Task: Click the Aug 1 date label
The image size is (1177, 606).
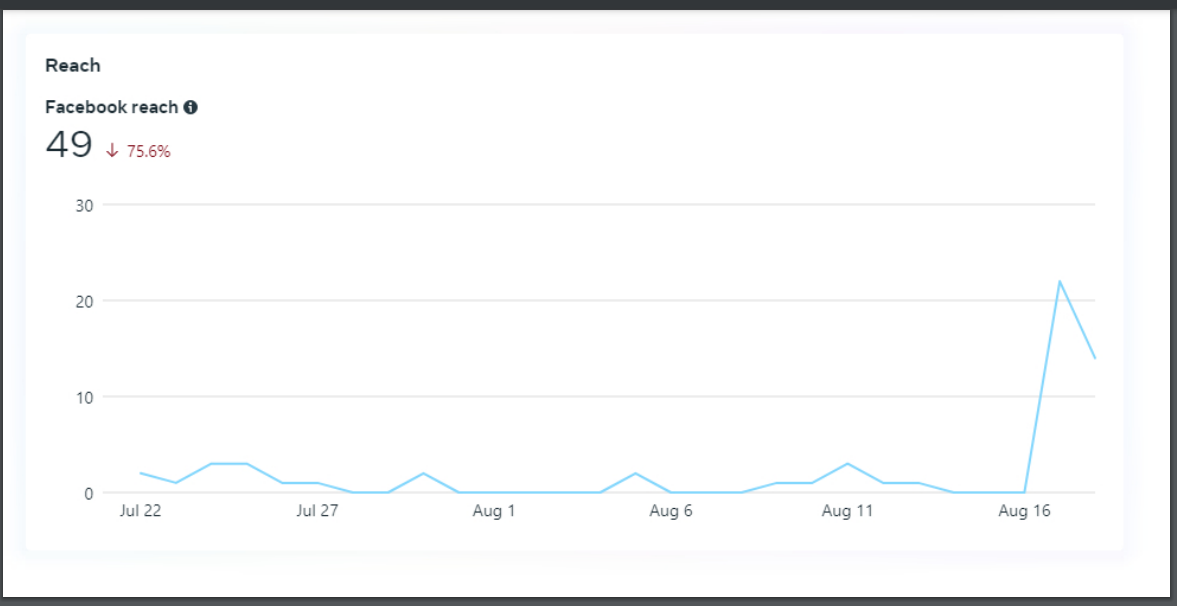Action: pos(494,511)
